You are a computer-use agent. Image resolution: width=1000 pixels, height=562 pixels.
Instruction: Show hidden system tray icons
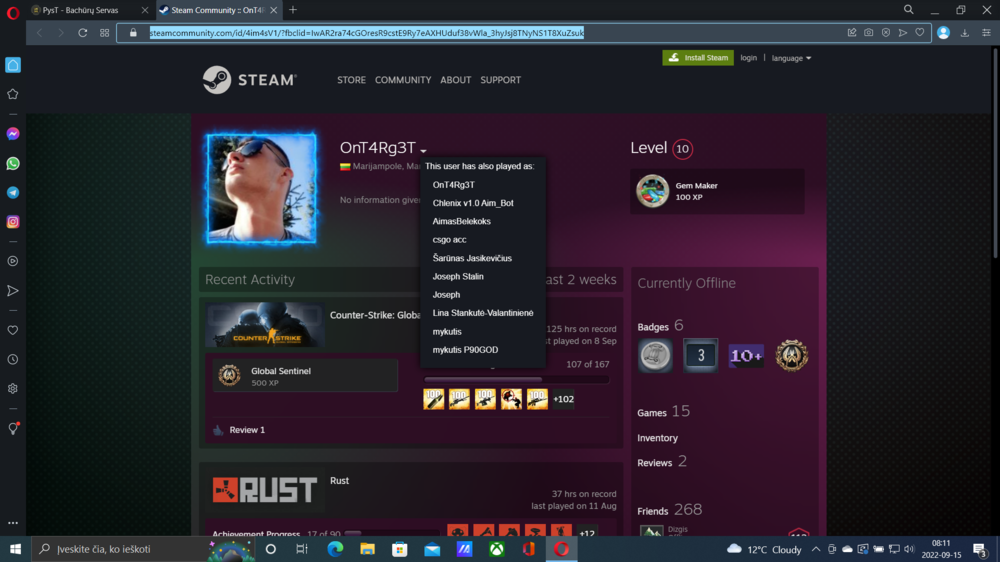click(816, 549)
